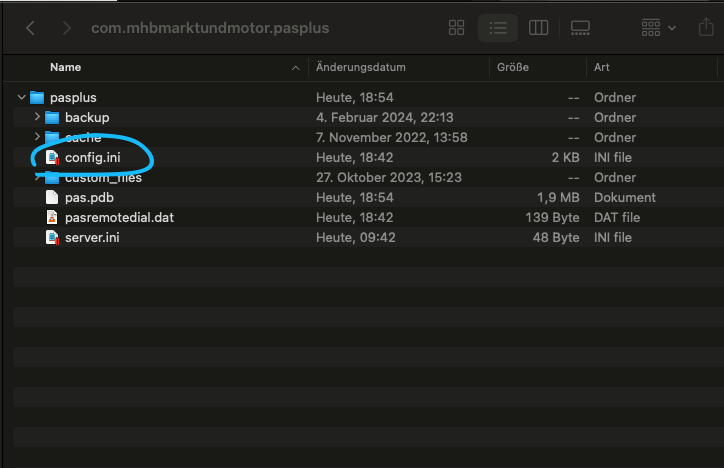The image size is (724, 468).
Task: Sort by Änderungsdatum column
Action: point(360,68)
